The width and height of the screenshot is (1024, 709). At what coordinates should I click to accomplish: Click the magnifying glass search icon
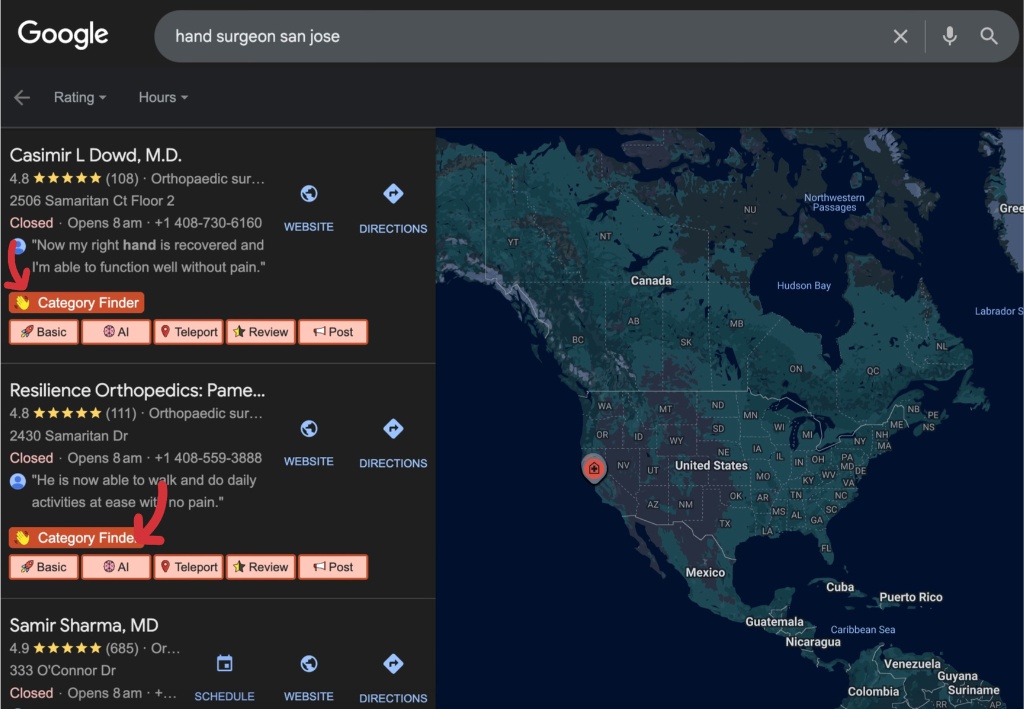(x=989, y=36)
